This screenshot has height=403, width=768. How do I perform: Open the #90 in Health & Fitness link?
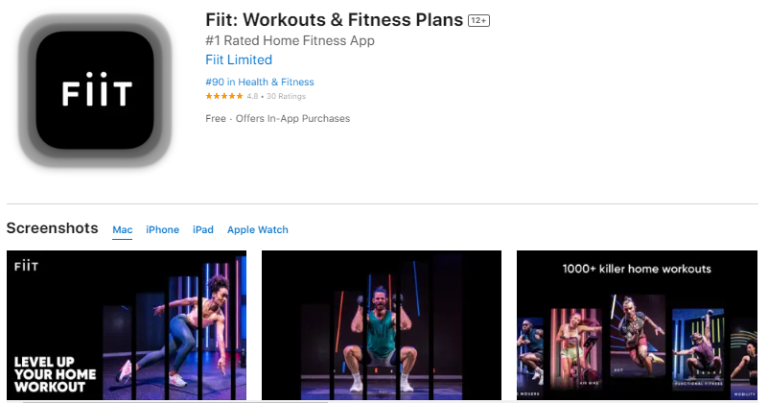(x=259, y=82)
